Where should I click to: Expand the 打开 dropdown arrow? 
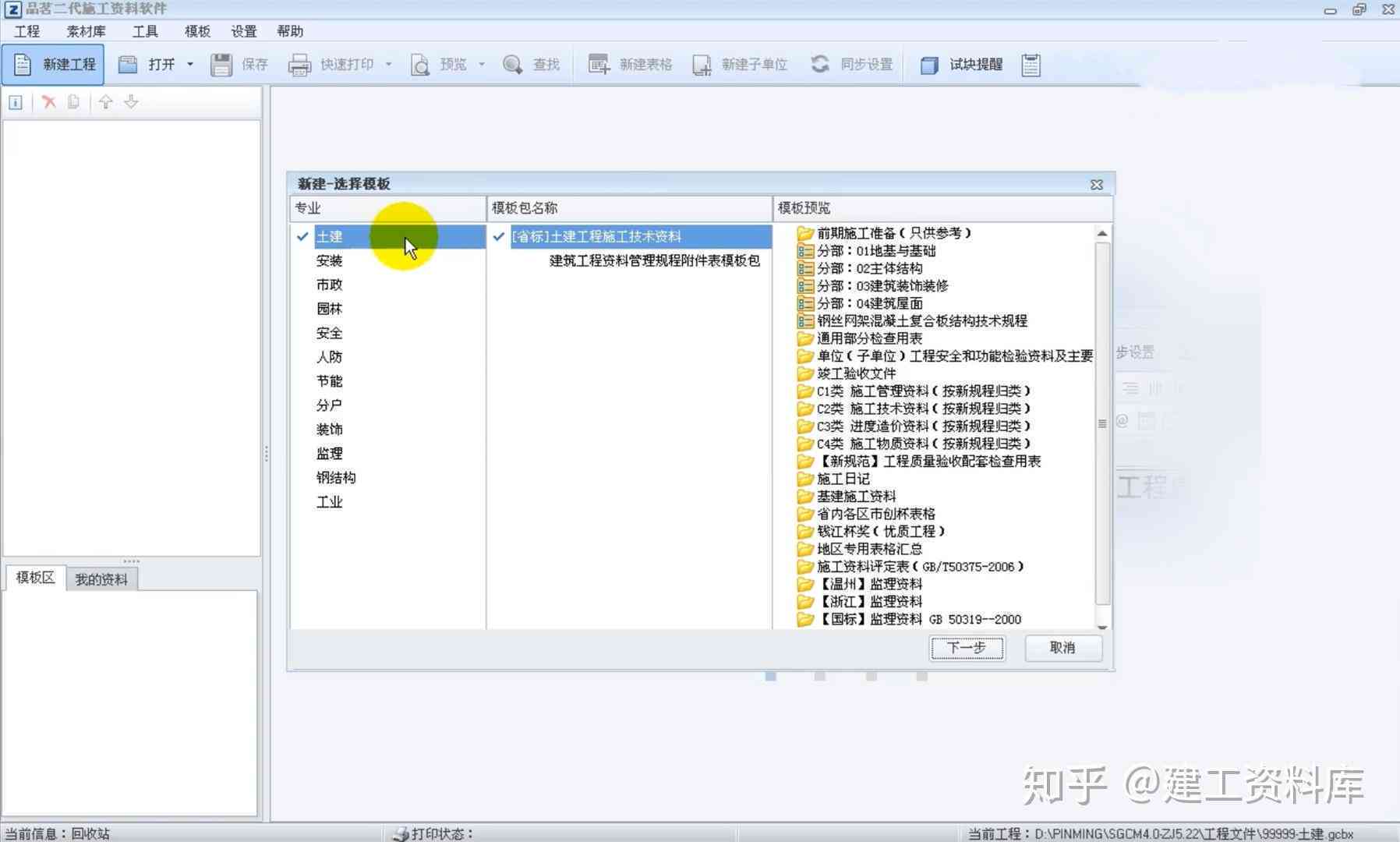[190, 65]
